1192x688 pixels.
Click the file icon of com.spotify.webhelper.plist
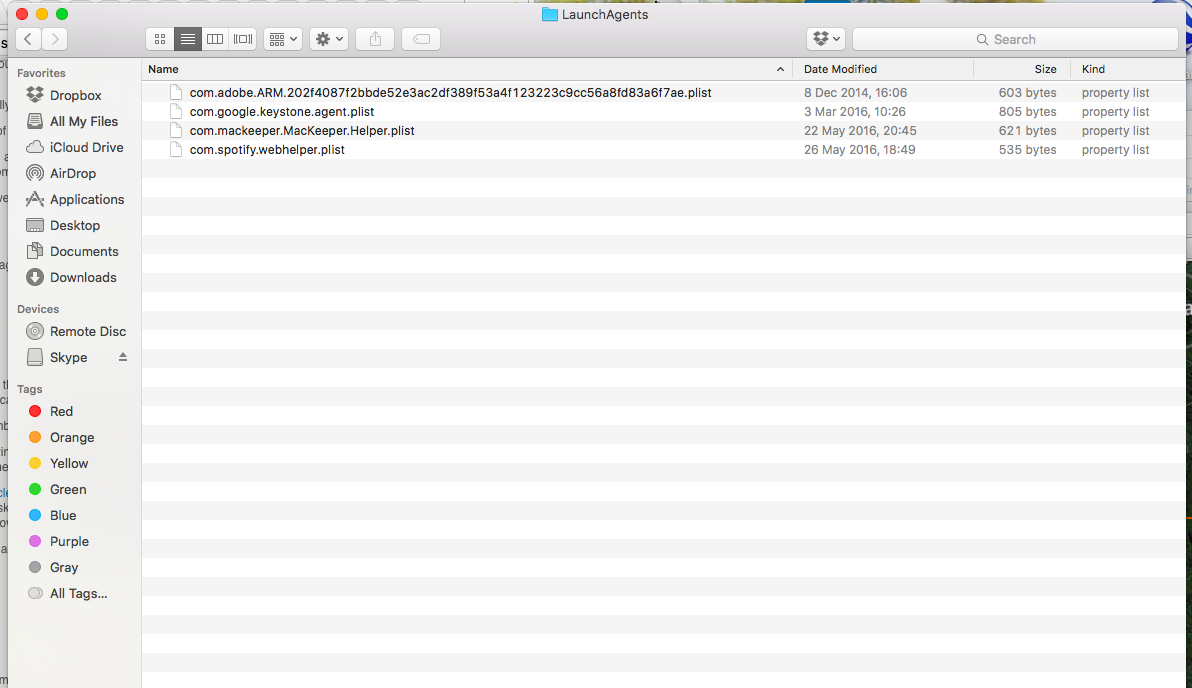click(176, 150)
